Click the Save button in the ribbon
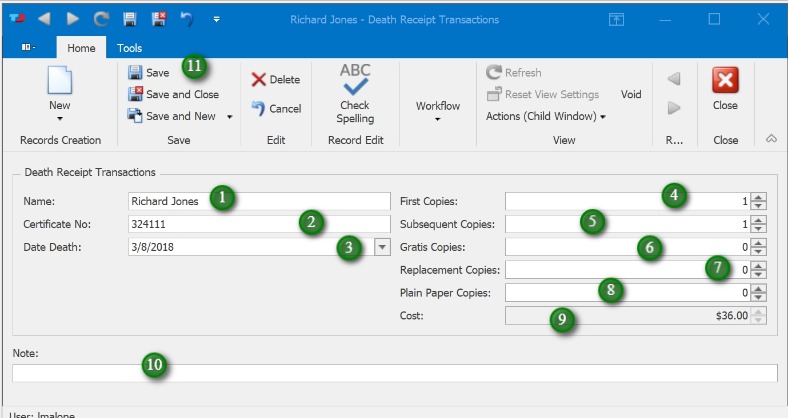 tap(149, 73)
